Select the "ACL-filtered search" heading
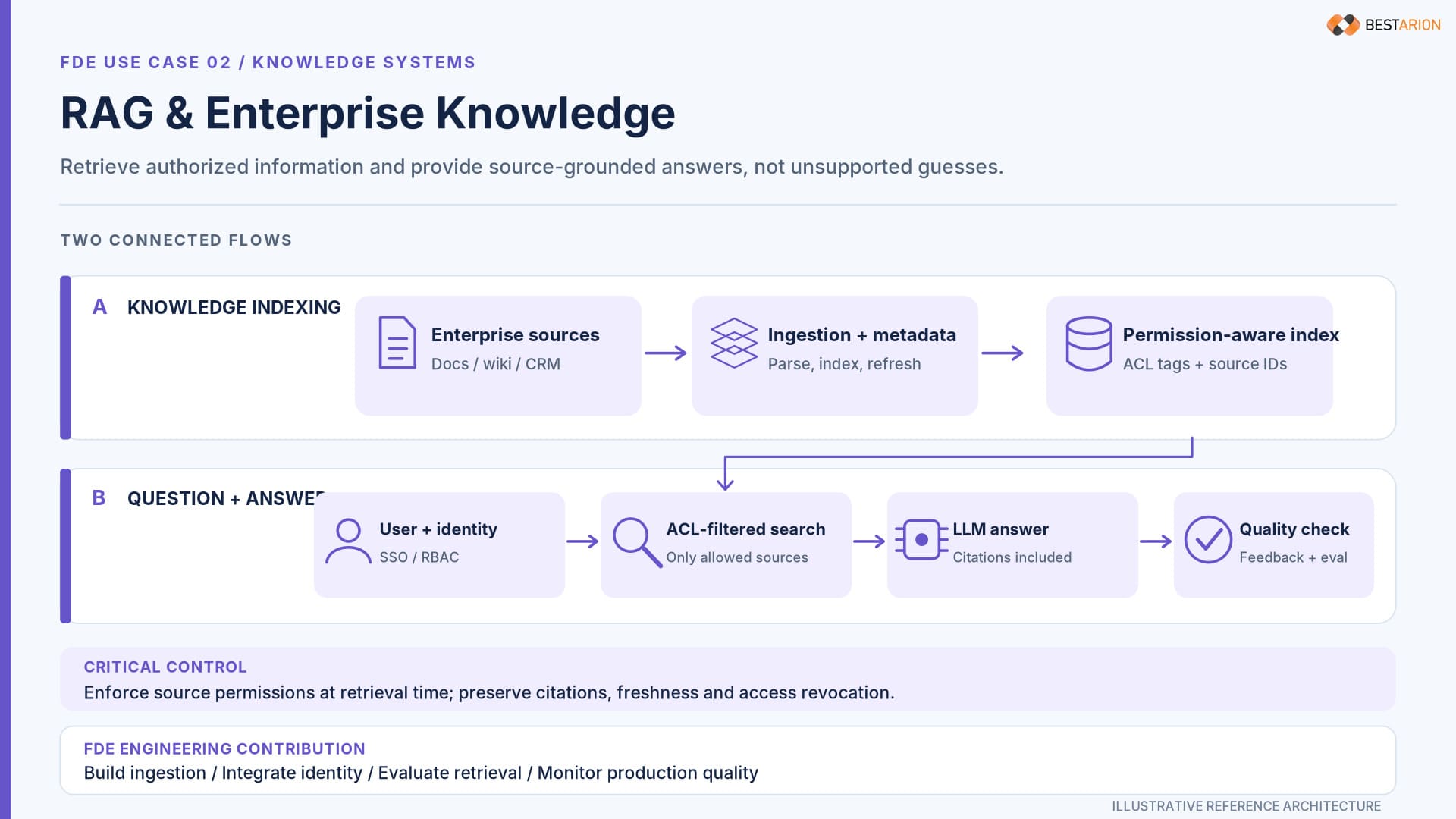The image size is (1456, 819). pyautogui.click(x=745, y=529)
